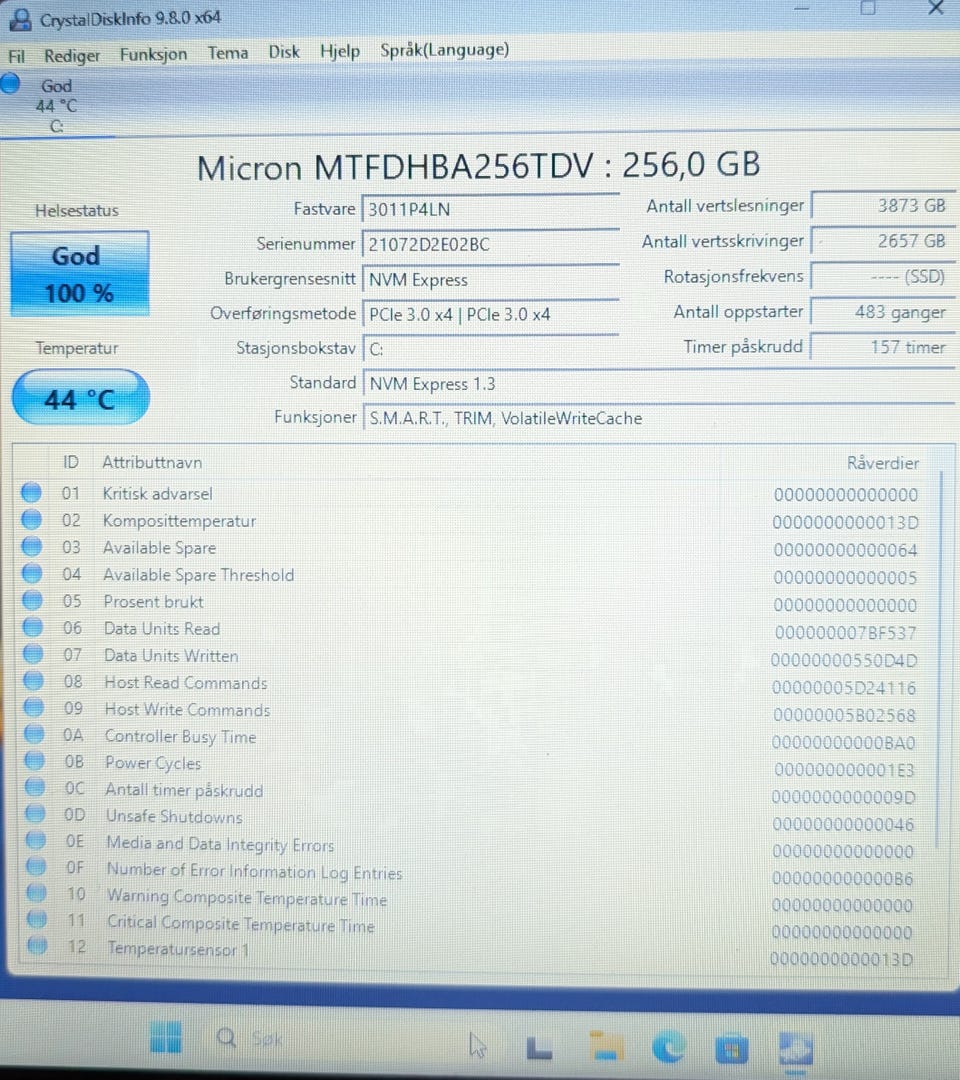Click the Stasjonsbokstav field C:
The height and width of the screenshot is (1080, 960).
point(490,349)
